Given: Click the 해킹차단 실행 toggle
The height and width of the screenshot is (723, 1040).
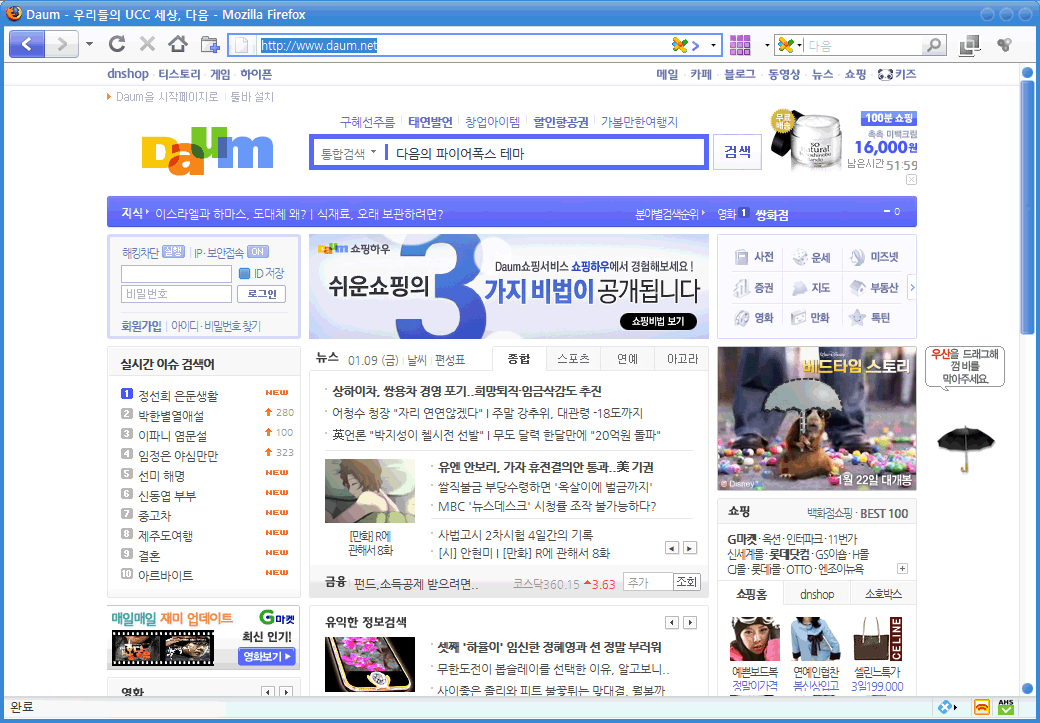Looking at the screenshot, I should [173, 252].
